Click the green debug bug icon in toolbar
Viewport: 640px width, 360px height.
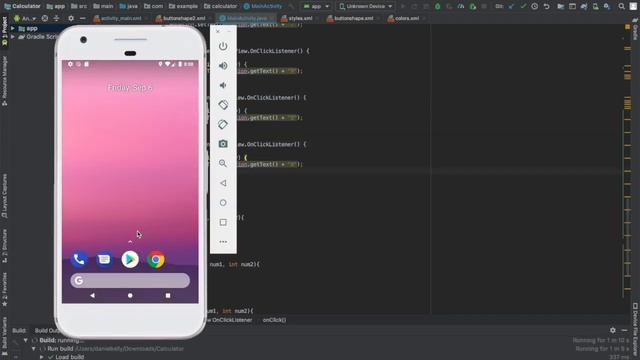coord(438,6)
